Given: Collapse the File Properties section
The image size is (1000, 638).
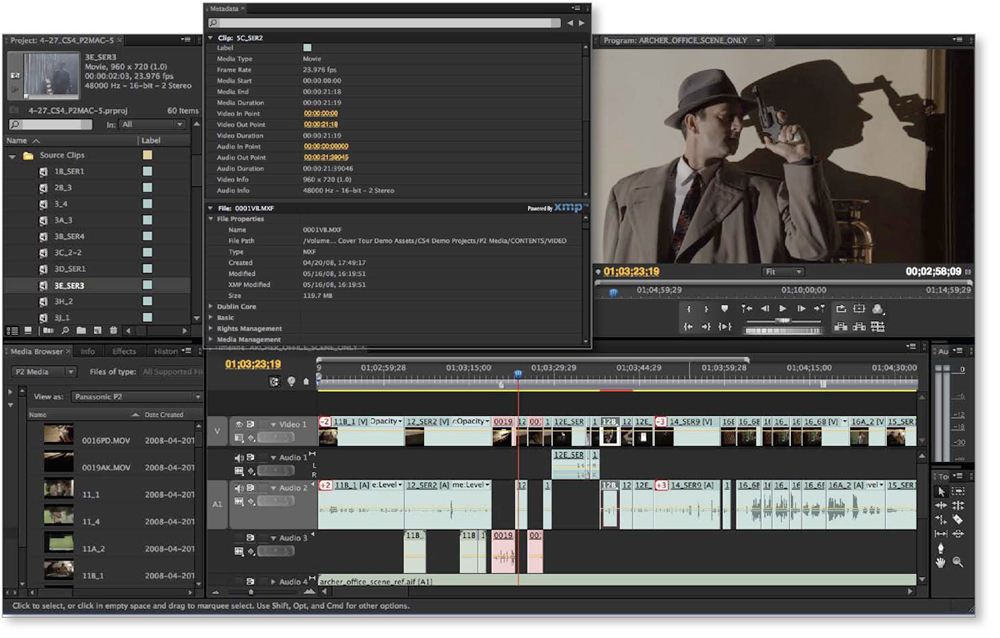Looking at the screenshot, I should pyautogui.click(x=211, y=219).
